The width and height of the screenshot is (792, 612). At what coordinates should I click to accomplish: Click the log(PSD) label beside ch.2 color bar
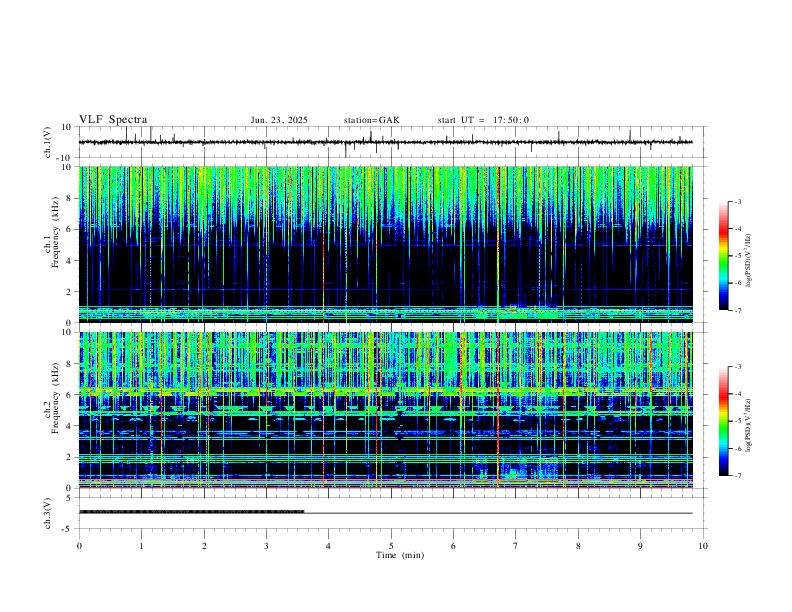coord(748,425)
